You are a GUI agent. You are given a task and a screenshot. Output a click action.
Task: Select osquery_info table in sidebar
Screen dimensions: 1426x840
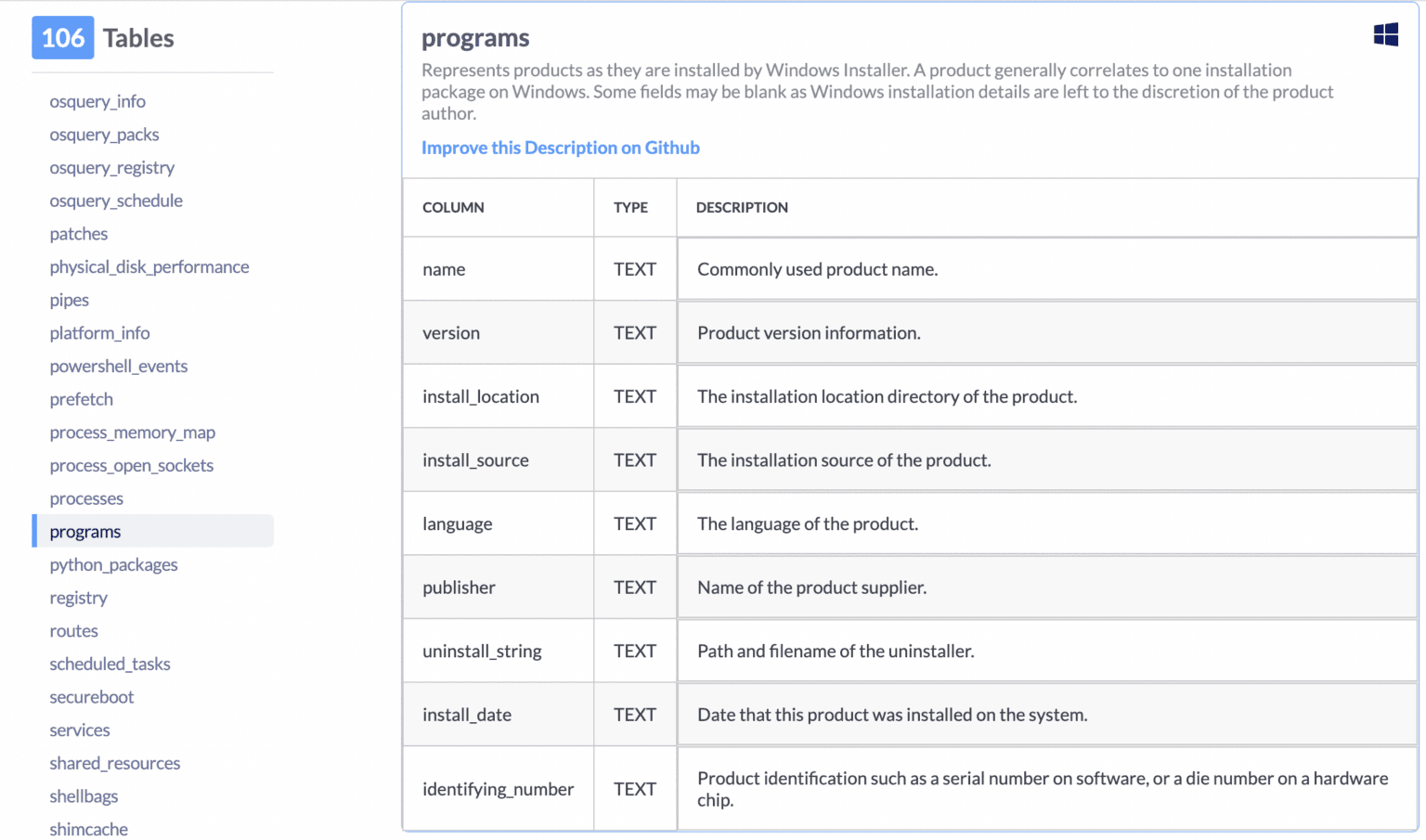[97, 101]
